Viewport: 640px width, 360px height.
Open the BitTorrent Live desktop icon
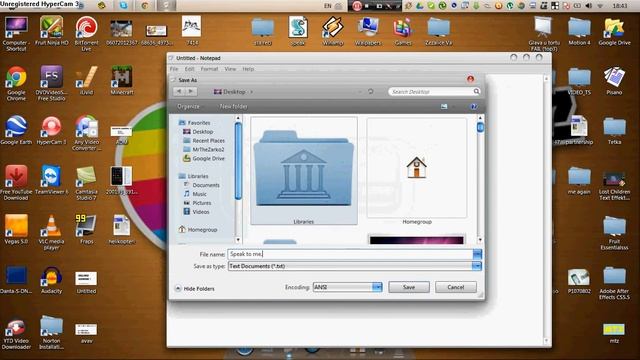(x=87, y=33)
